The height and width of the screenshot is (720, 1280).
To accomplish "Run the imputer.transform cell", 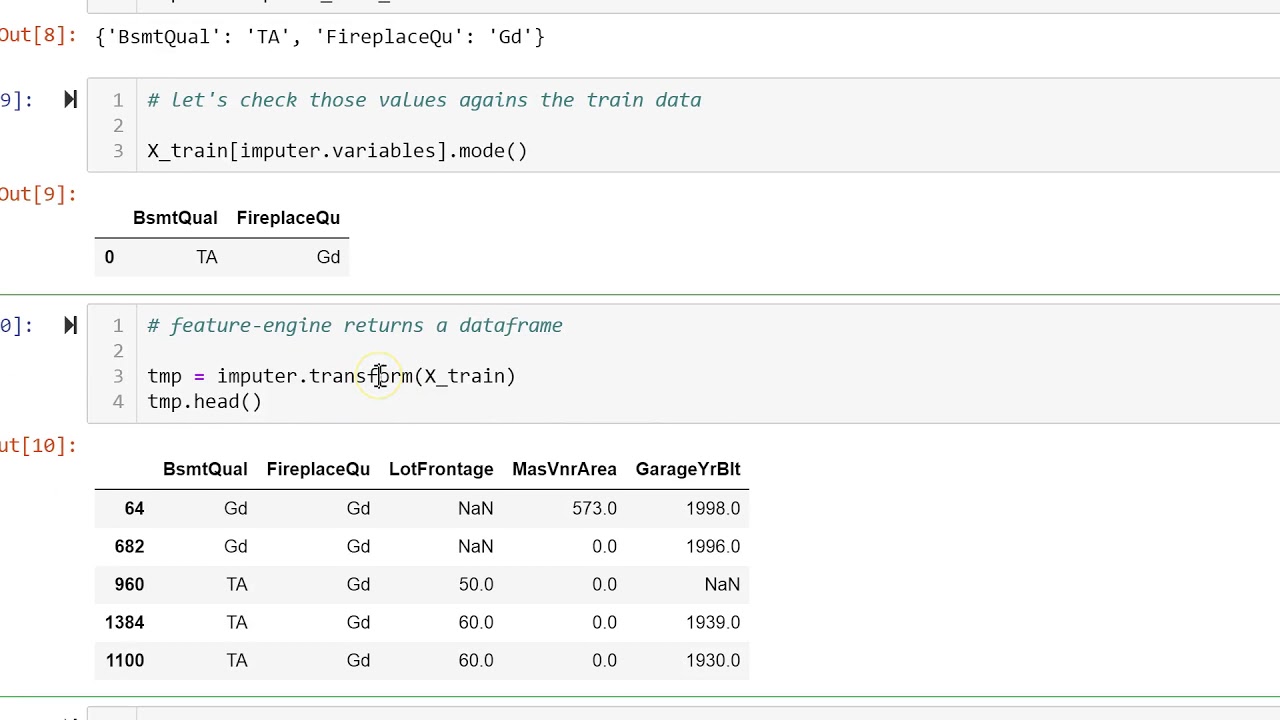I will coord(70,325).
